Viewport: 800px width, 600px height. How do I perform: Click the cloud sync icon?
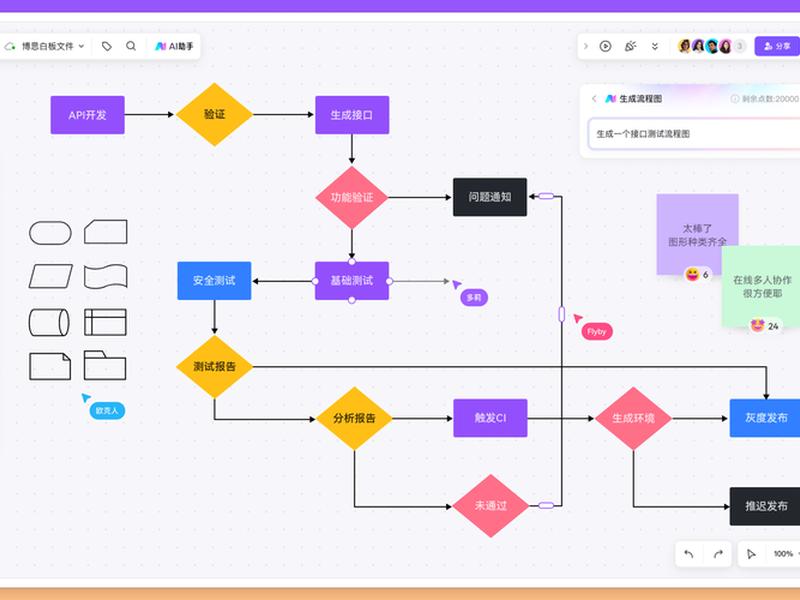point(10,46)
